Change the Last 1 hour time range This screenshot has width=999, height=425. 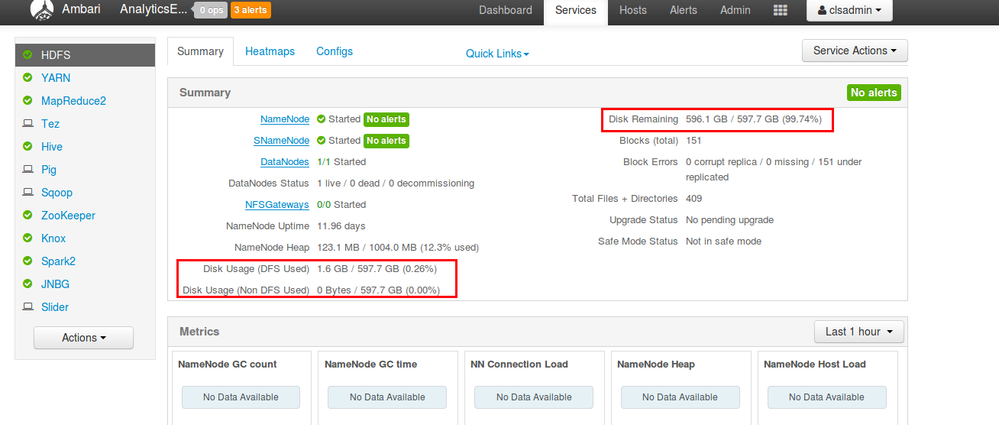[x=859, y=331]
